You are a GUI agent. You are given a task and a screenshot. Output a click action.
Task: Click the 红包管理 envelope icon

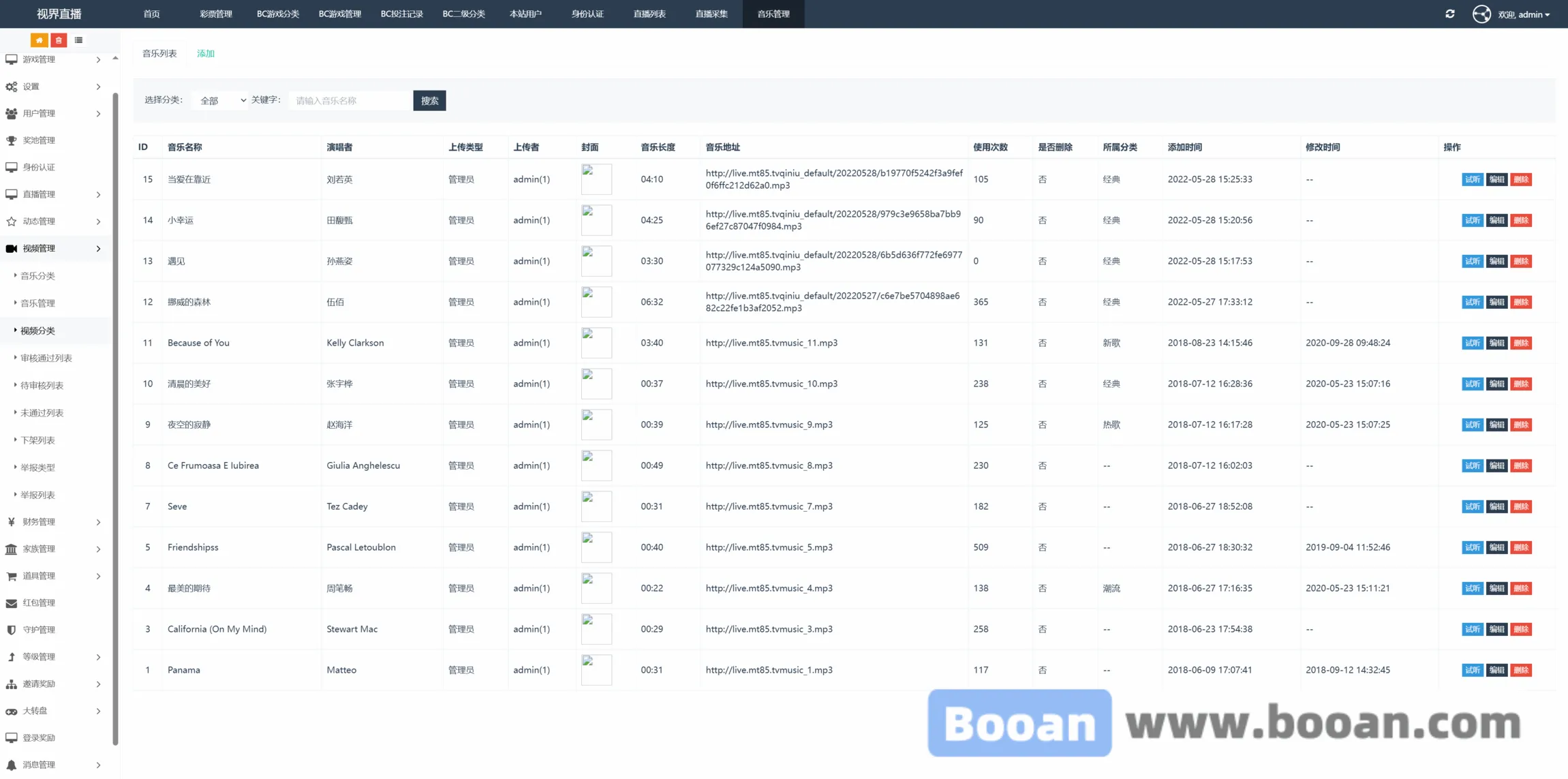pos(12,603)
